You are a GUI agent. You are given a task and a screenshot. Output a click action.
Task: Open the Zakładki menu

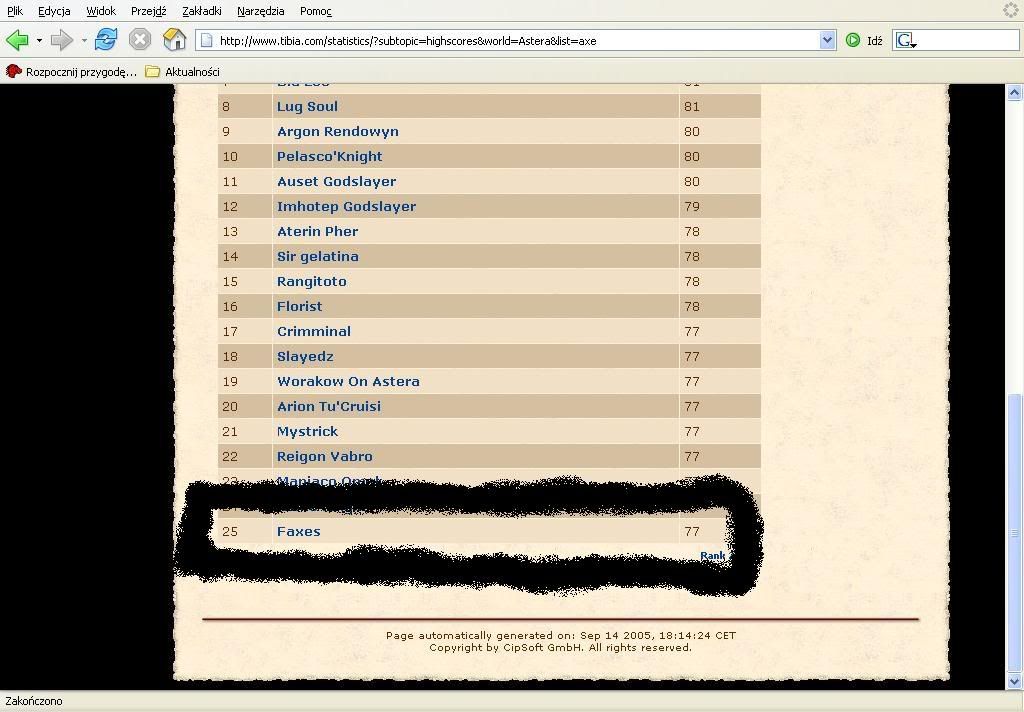pyautogui.click(x=201, y=11)
